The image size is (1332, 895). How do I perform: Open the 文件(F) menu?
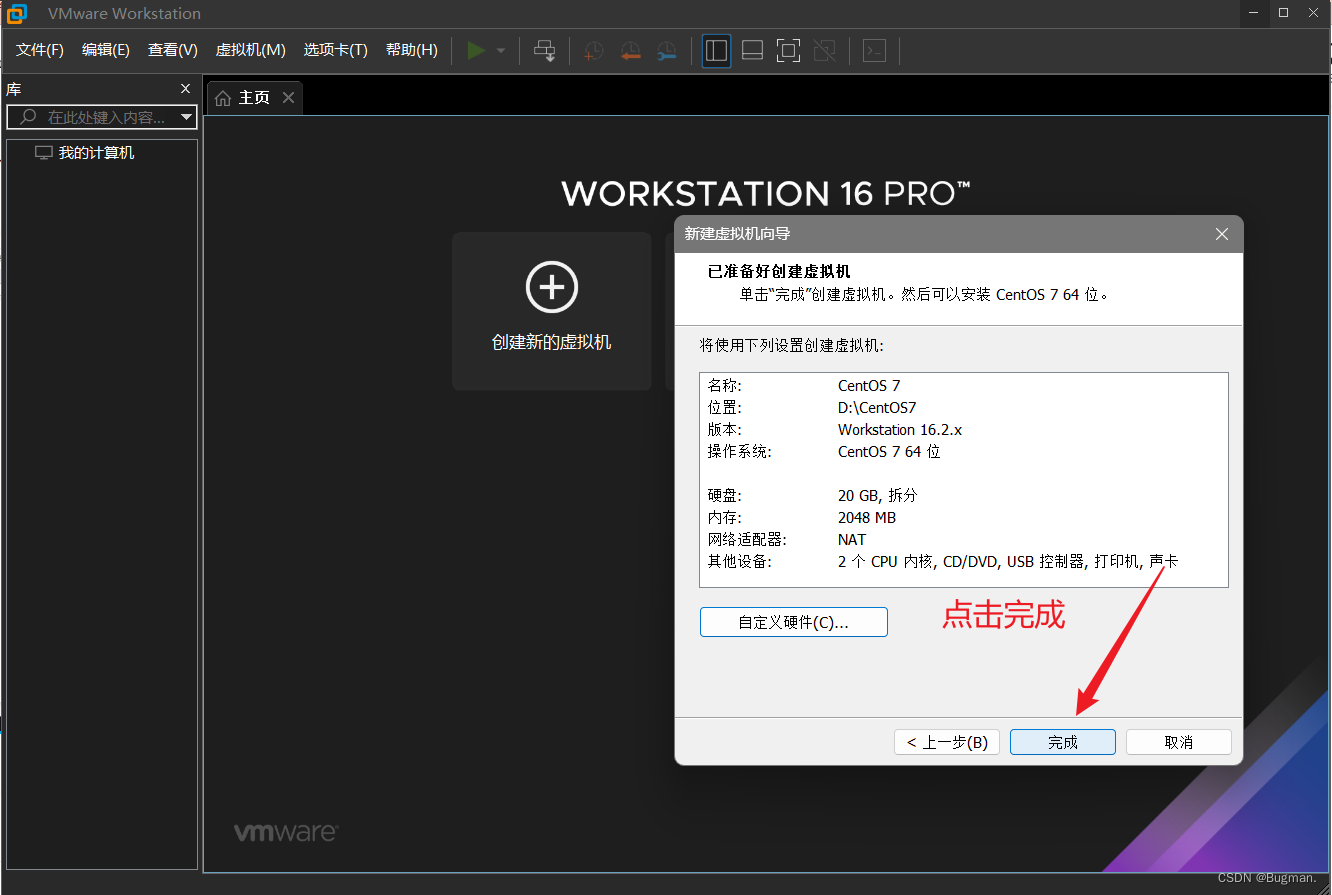point(40,50)
